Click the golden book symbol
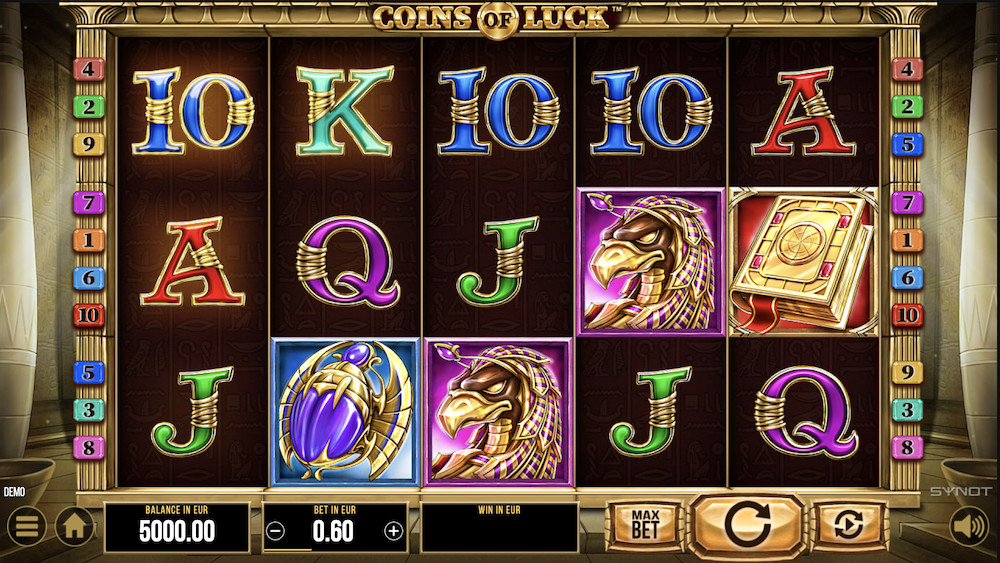 pos(803,261)
